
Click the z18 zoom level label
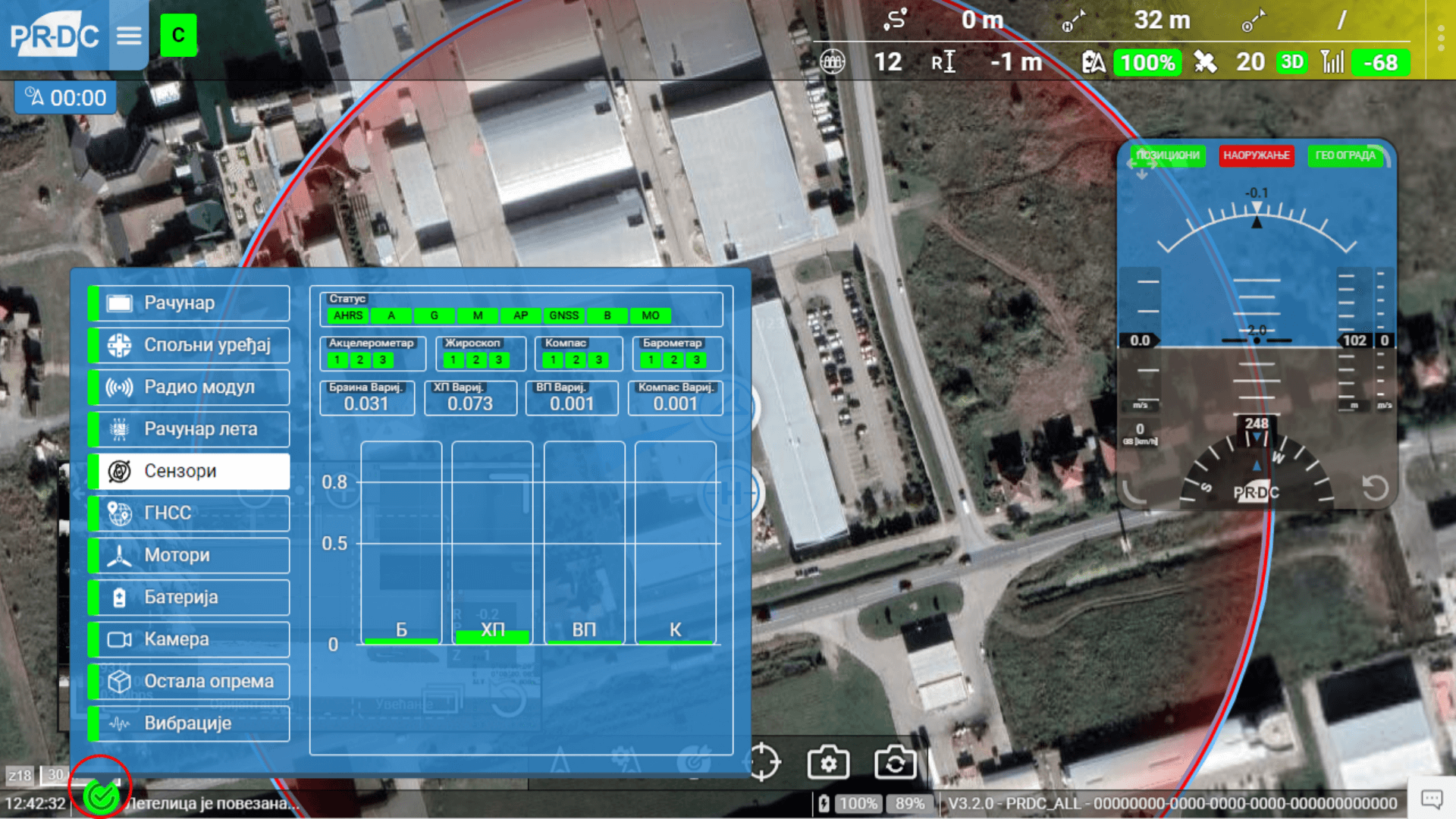pyautogui.click(x=20, y=776)
